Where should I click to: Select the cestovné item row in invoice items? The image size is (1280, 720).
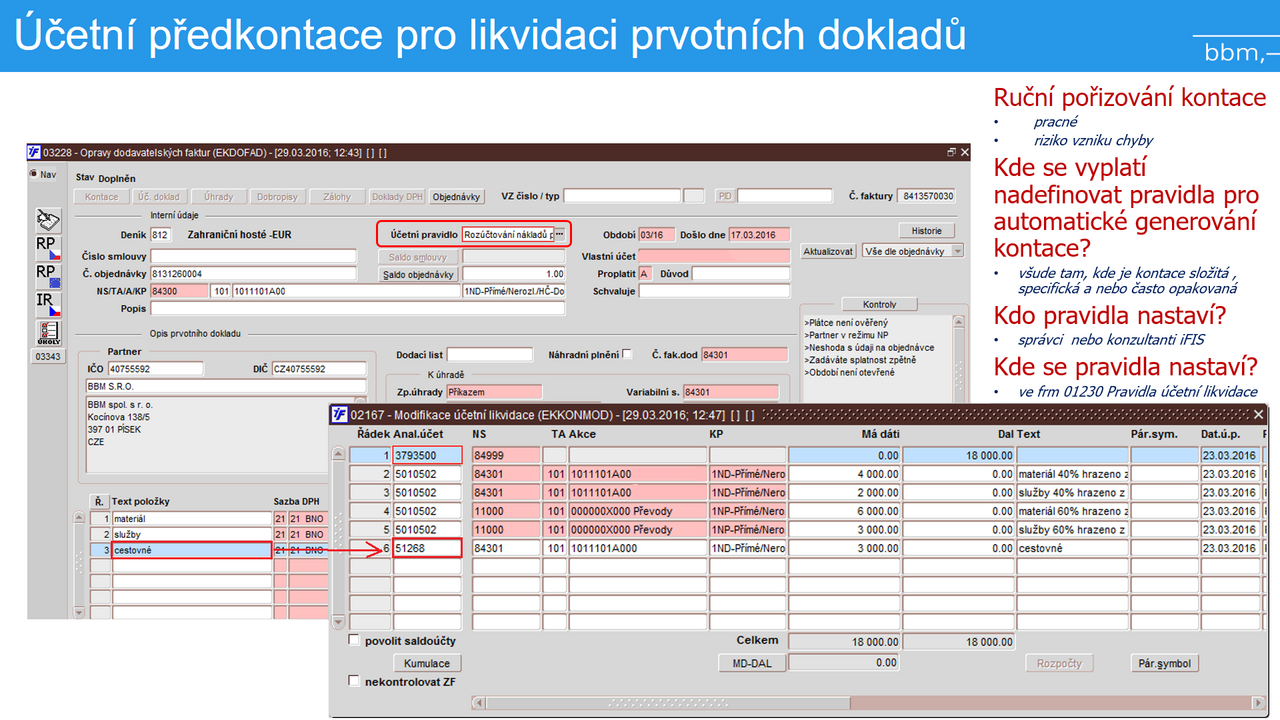pyautogui.click(x=191, y=550)
